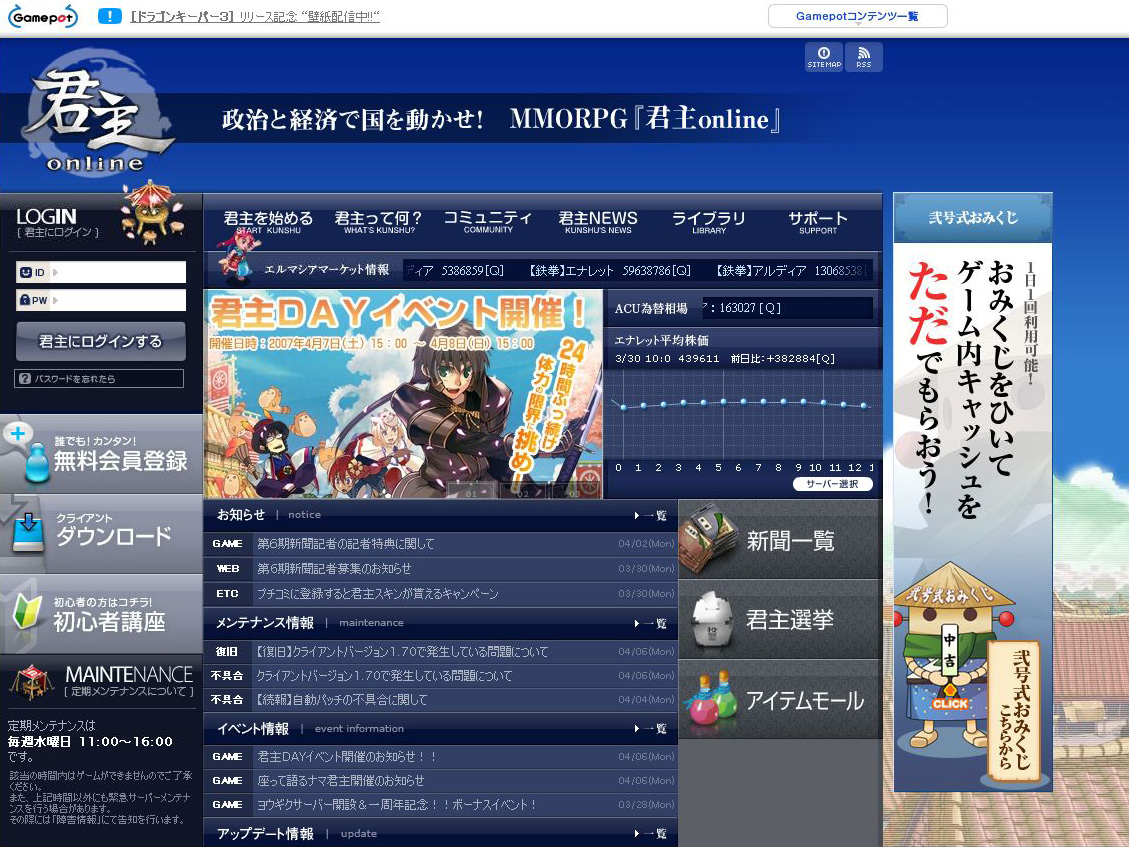Click the blue exclamation notice icon
This screenshot has height=847, width=1129.
[x=109, y=16]
